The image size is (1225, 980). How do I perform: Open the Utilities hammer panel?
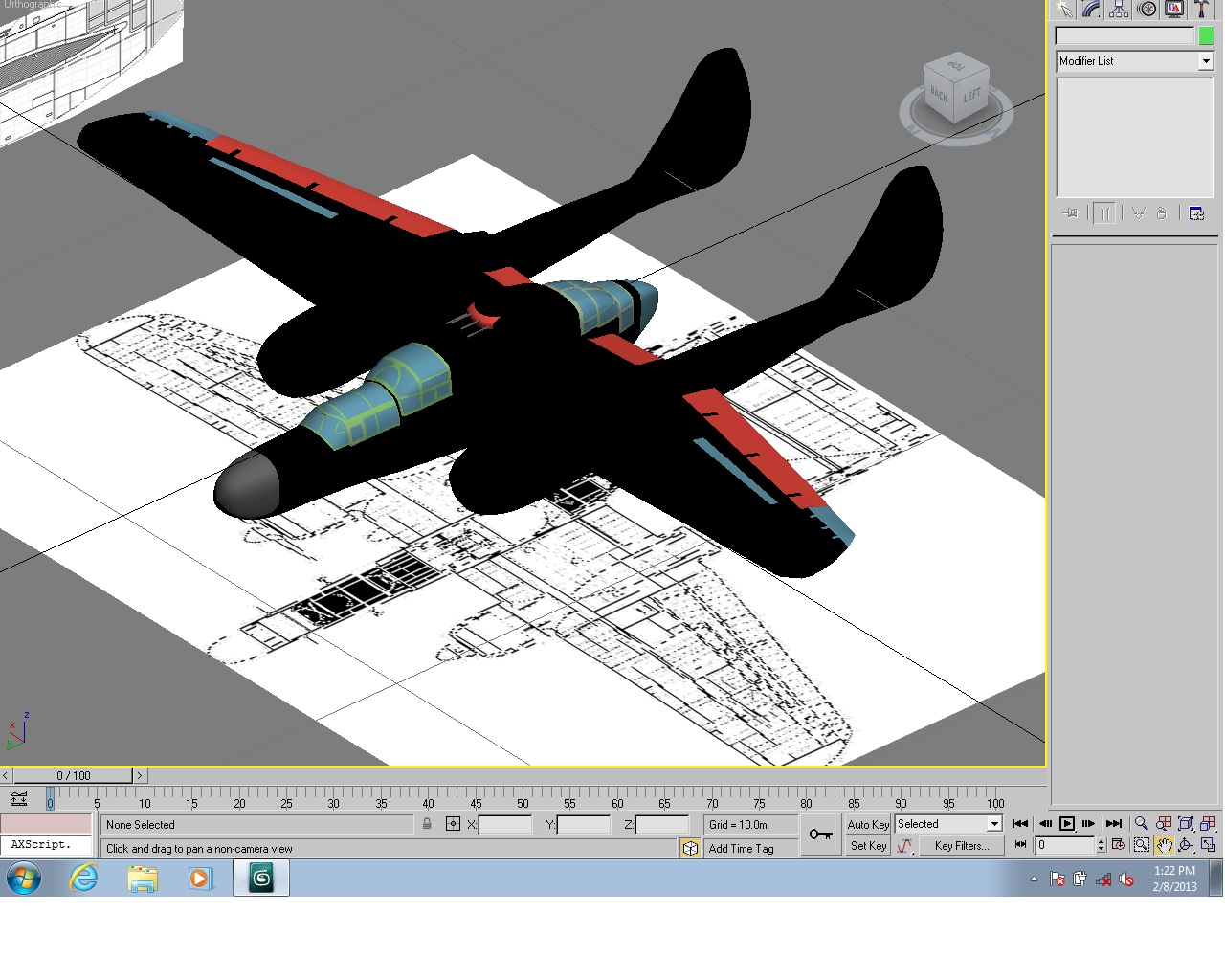point(1202,10)
